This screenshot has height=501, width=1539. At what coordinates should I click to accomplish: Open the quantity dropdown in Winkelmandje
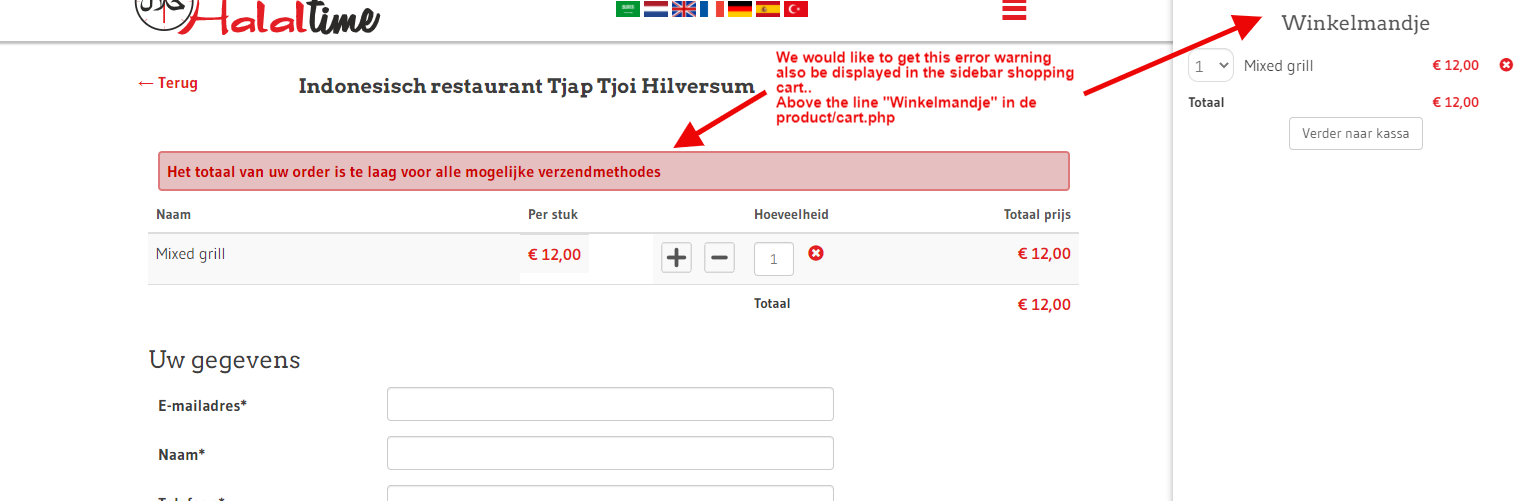click(x=1211, y=66)
